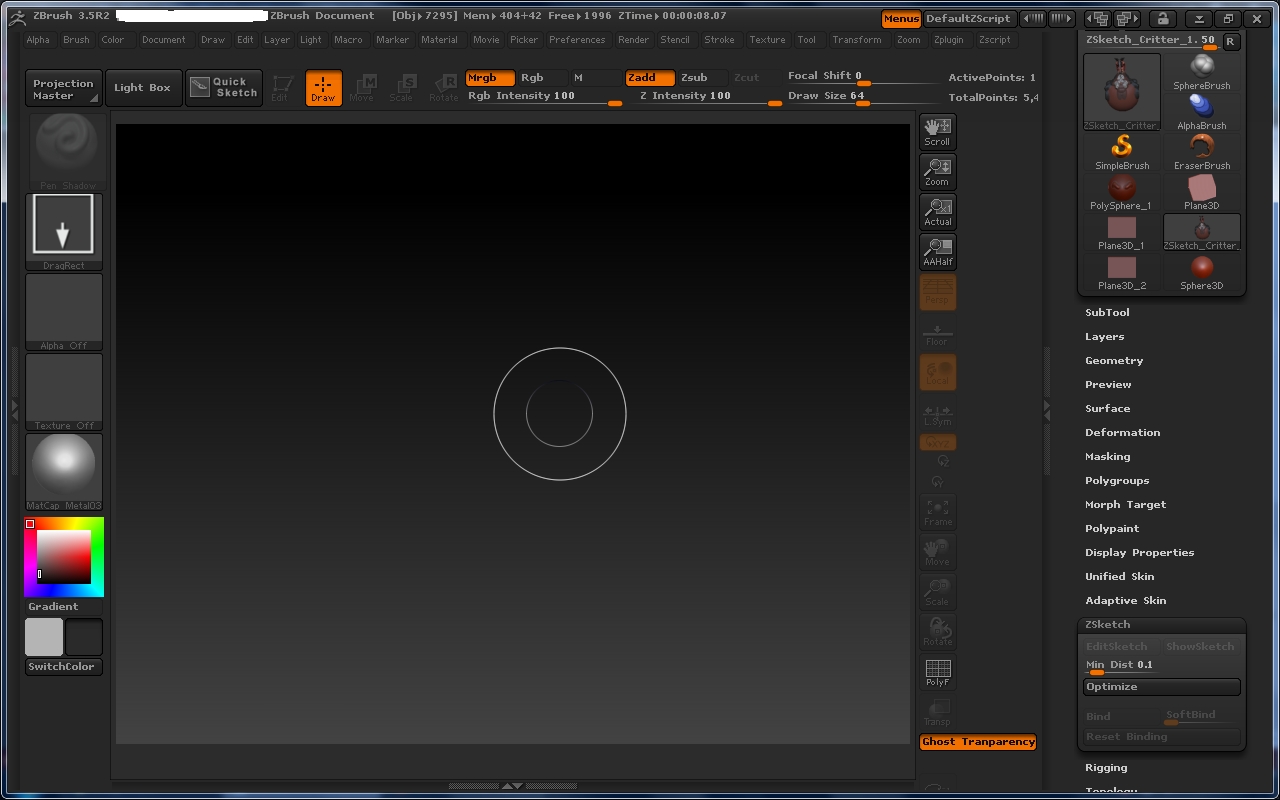Open the MatCap Metal03 material picker
The height and width of the screenshot is (800, 1280).
click(63, 471)
